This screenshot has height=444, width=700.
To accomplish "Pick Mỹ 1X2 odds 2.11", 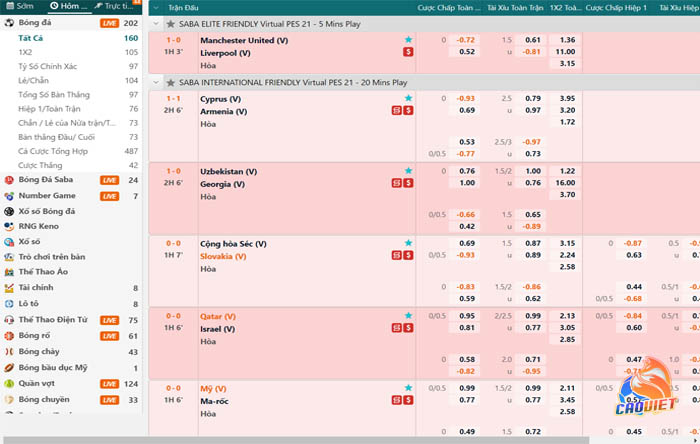I will tap(565, 388).
